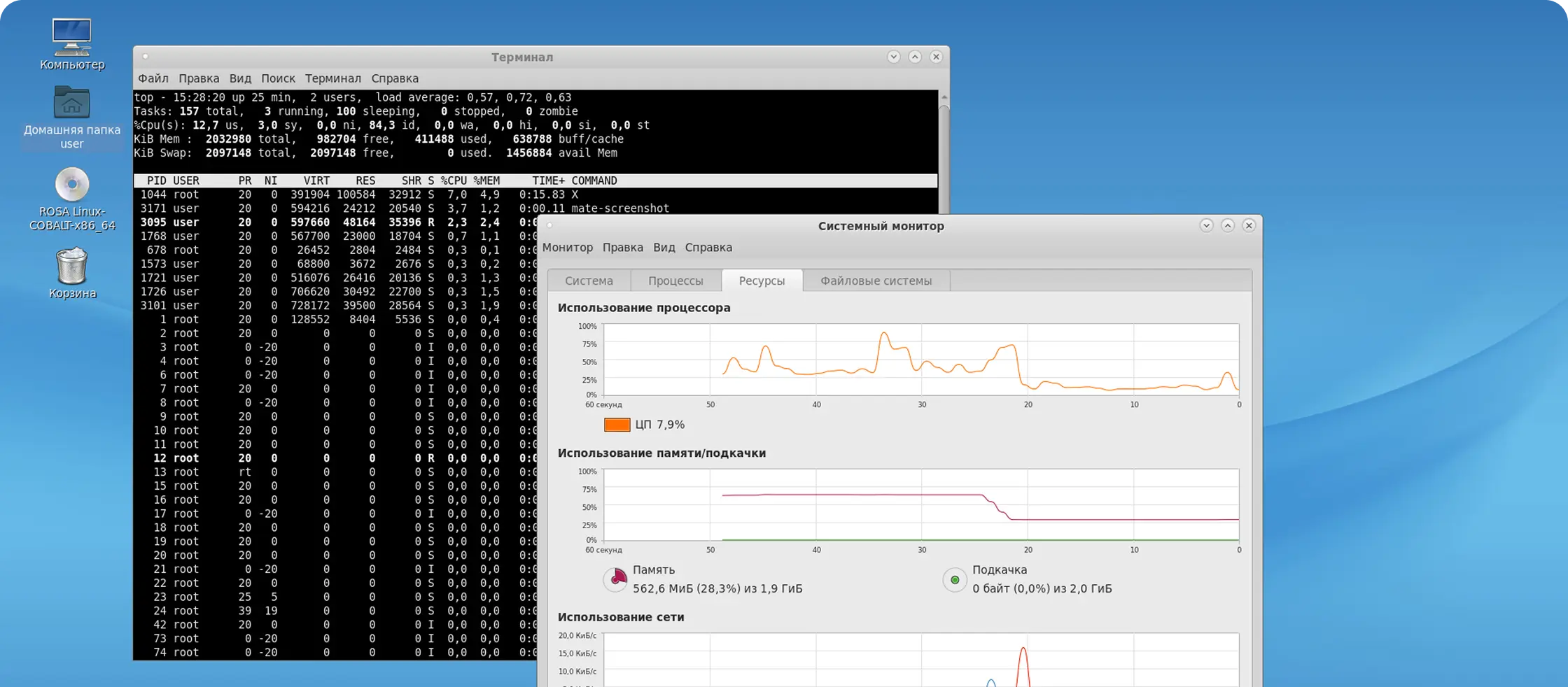Open Справка menu in Системный монитор
The width and height of the screenshot is (1568, 687).
click(x=708, y=247)
